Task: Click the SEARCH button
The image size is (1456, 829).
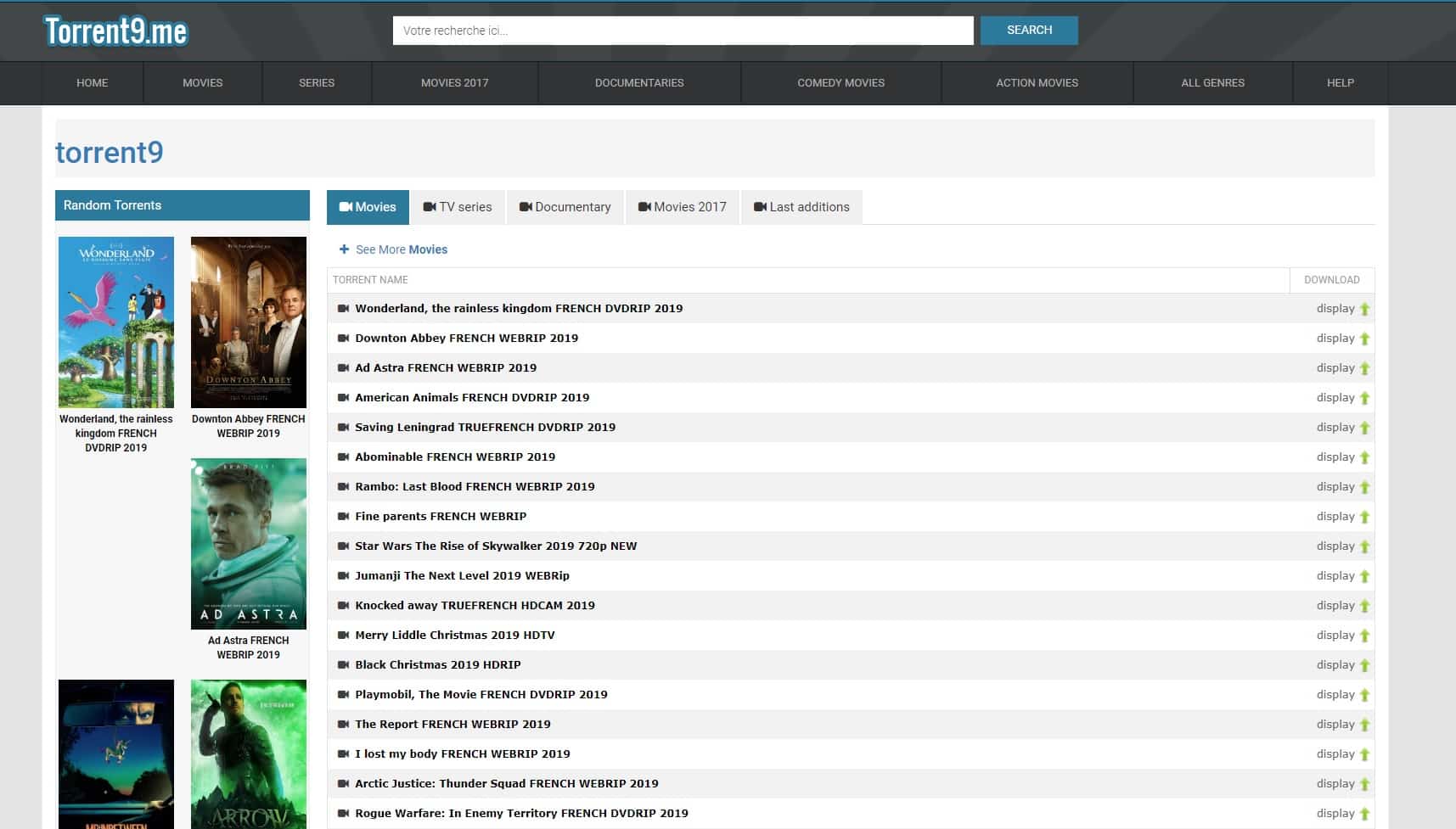Action: pos(1028,30)
